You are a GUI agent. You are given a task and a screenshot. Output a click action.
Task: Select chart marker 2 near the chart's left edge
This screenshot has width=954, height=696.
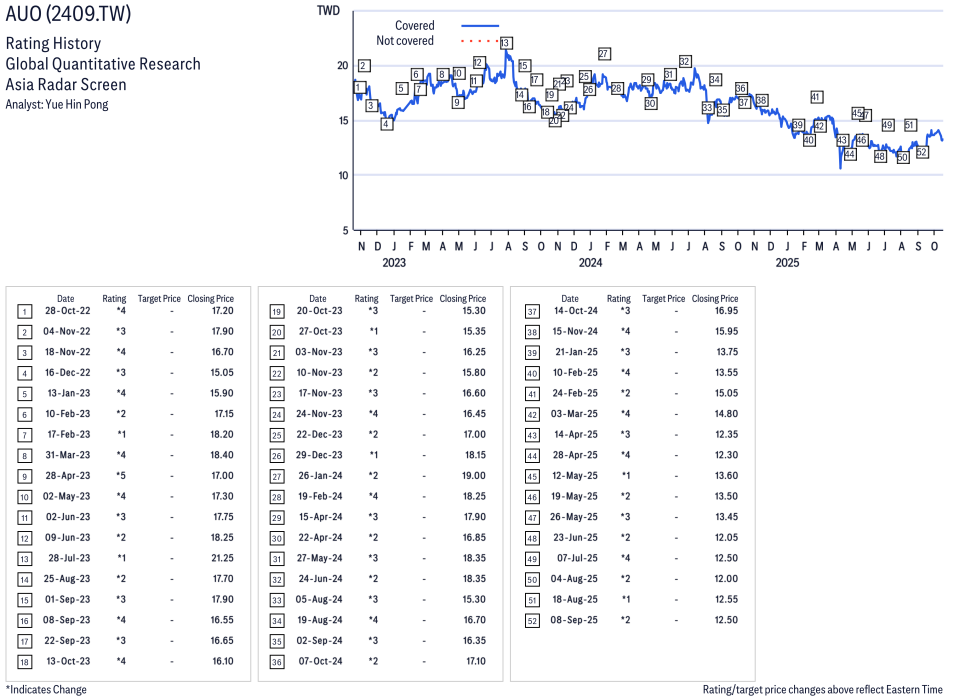[364, 66]
